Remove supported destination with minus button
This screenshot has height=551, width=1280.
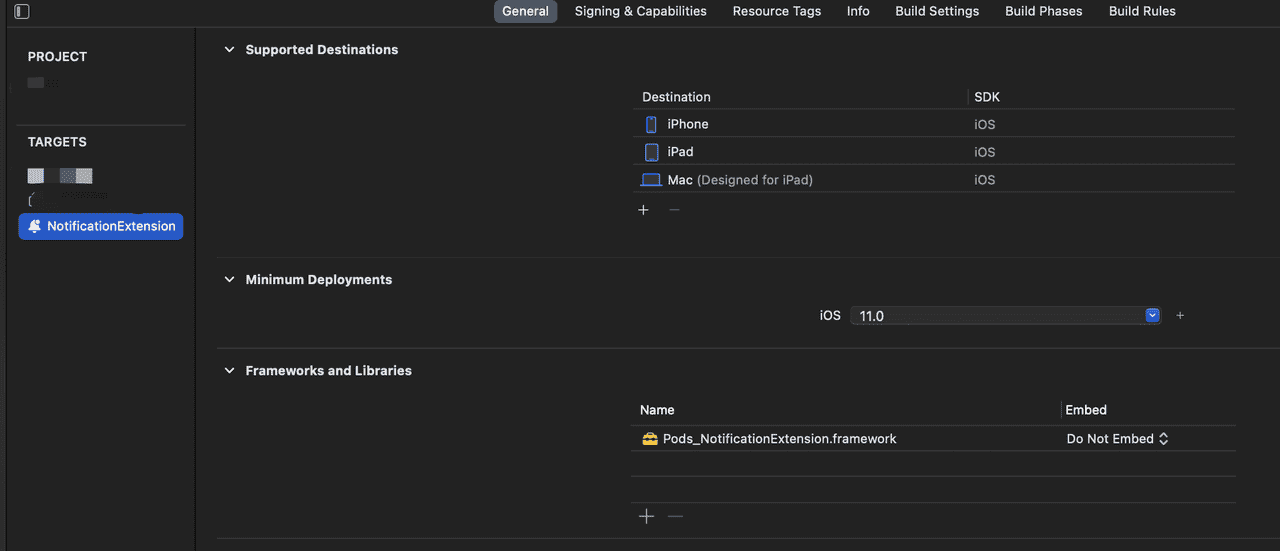(674, 210)
